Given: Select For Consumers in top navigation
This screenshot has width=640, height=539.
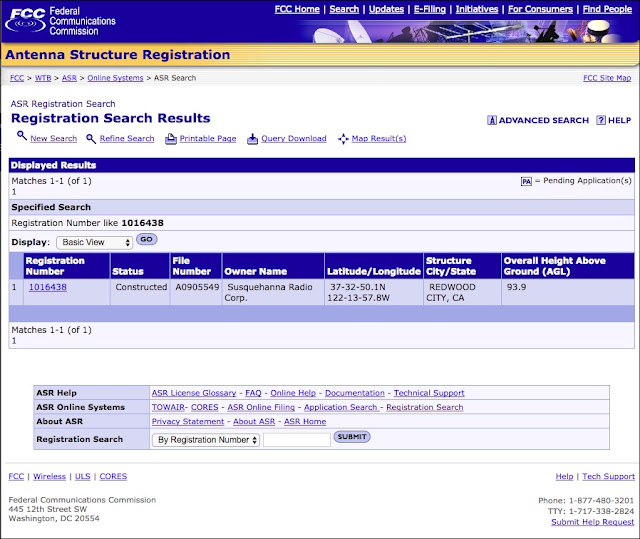Looking at the screenshot, I should [x=540, y=9].
